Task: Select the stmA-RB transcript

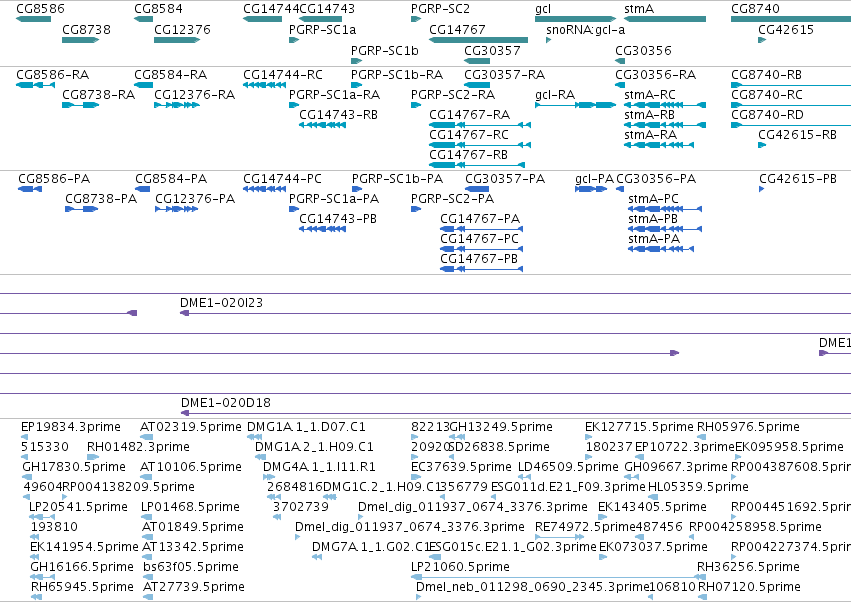Action: (665, 125)
